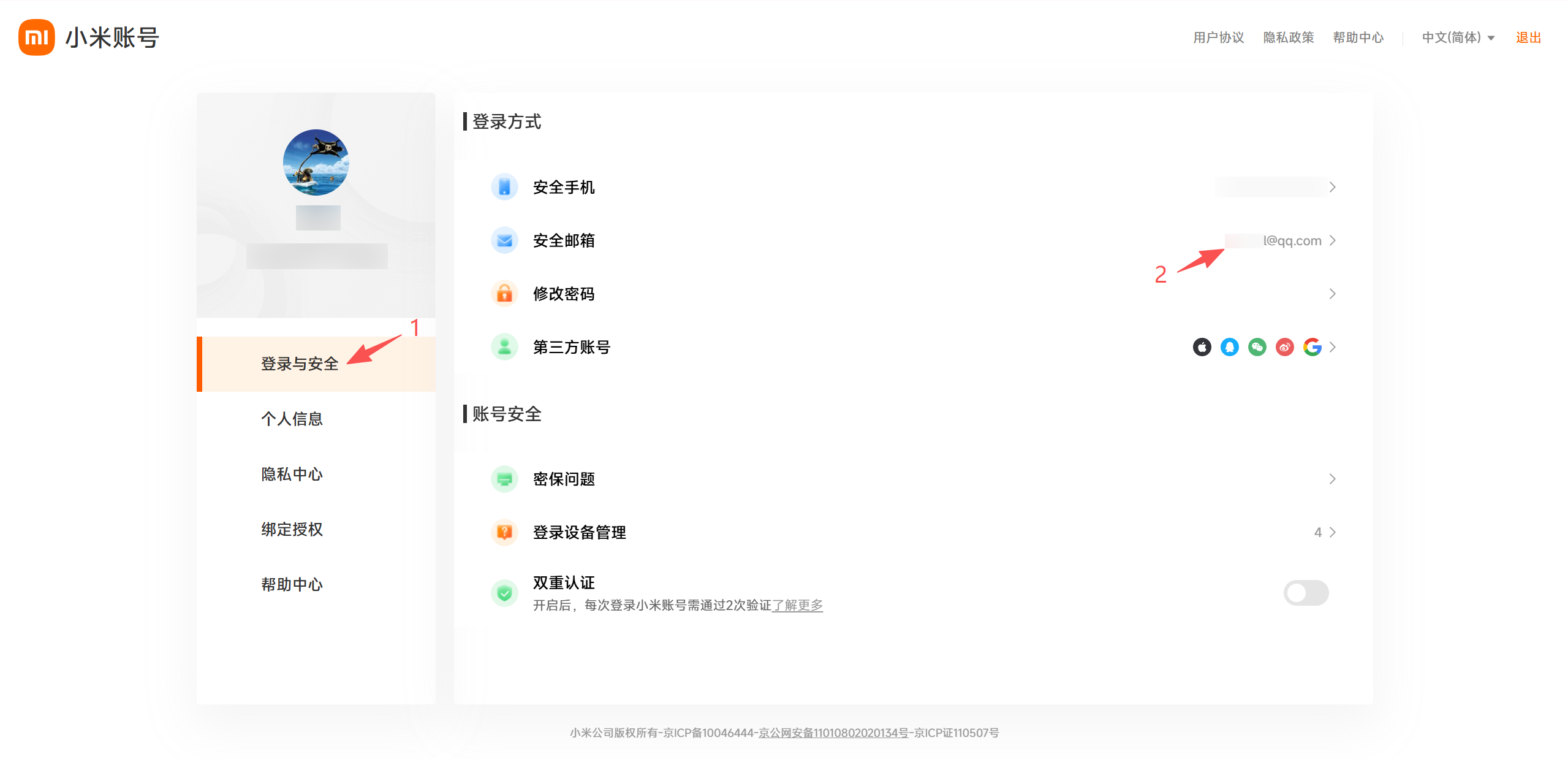Open WeChat third-party account binding
Image resolution: width=1568 pixels, height=759 pixels.
[x=1256, y=346]
